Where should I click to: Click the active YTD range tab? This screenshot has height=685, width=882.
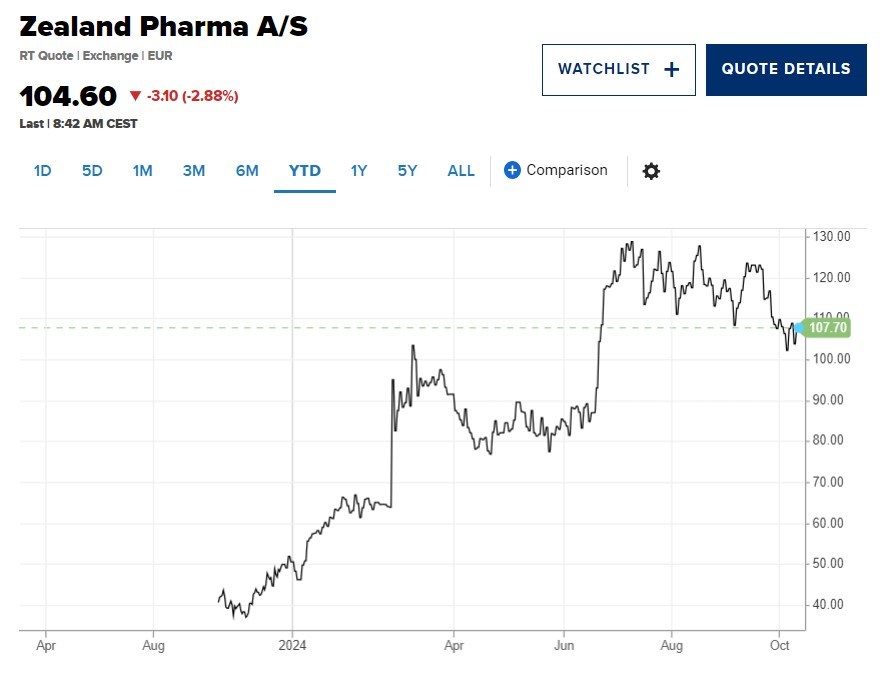(x=305, y=171)
